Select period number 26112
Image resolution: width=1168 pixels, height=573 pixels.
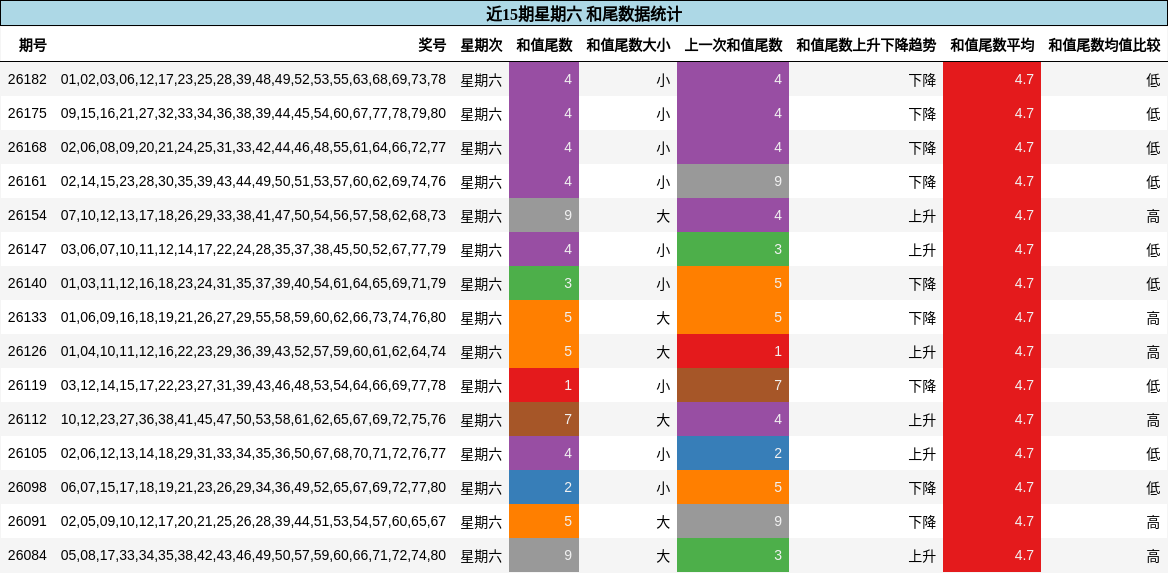point(28,420)
